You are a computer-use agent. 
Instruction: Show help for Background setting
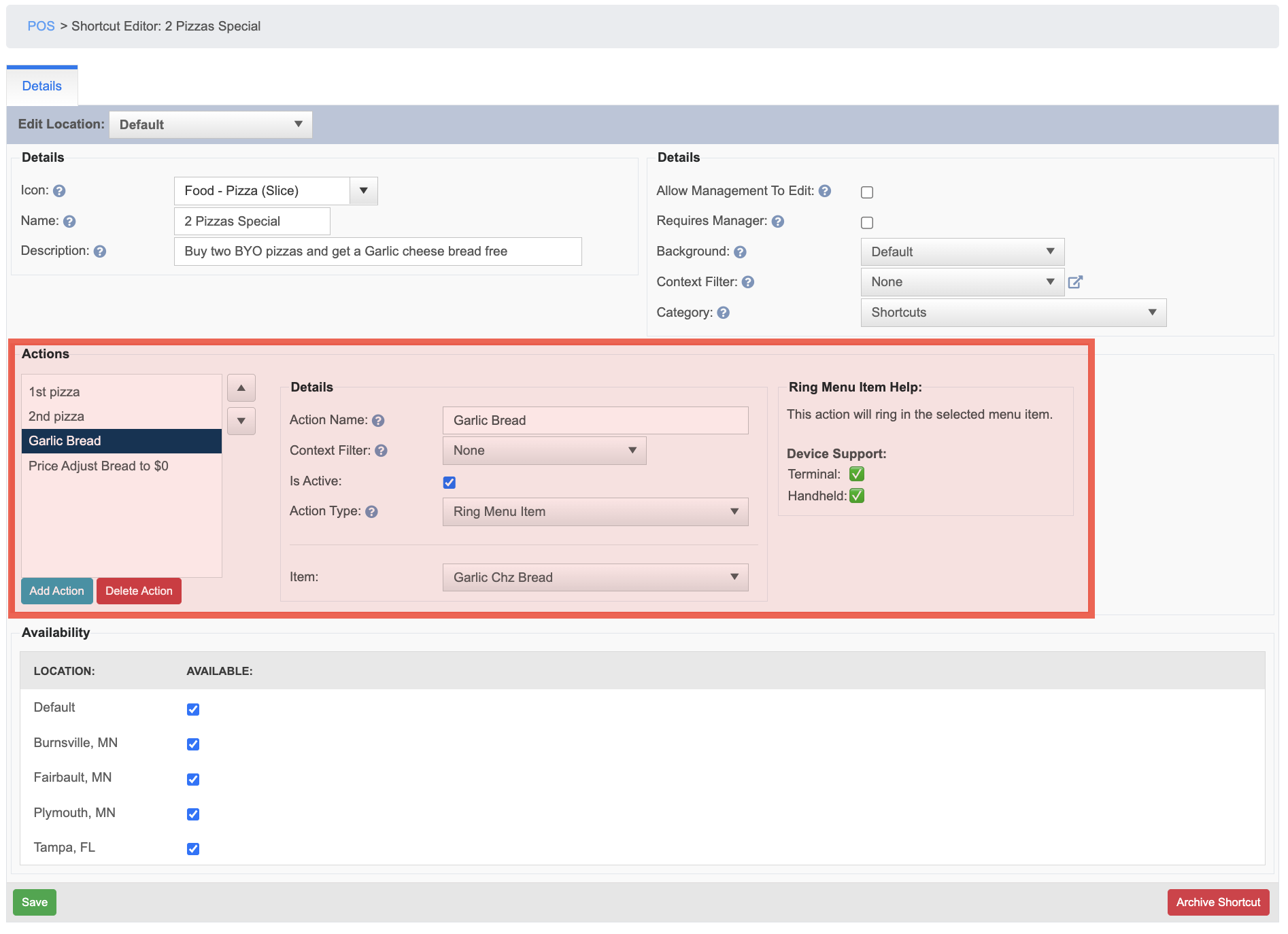(x=741, y=252)
